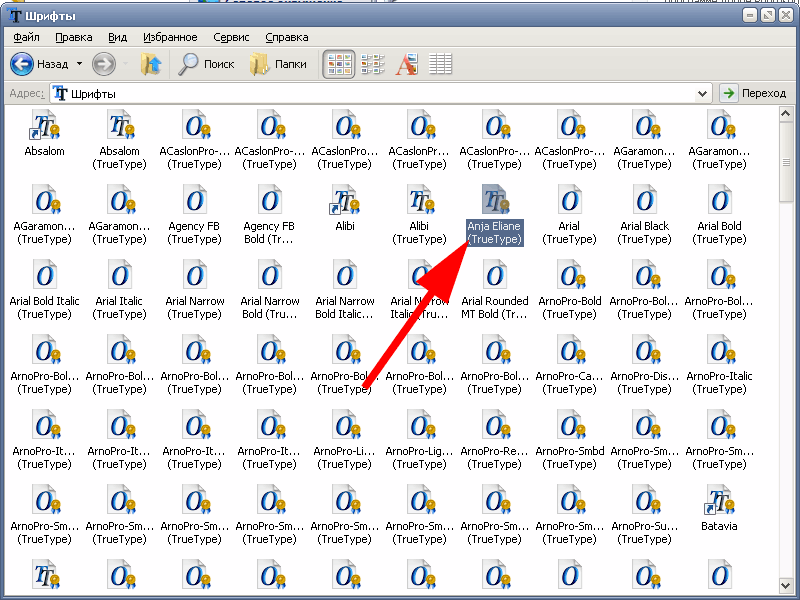This screenshot has width=800, height=600.
Task: Go back with the Назад button
Action: tap(39, 64)
